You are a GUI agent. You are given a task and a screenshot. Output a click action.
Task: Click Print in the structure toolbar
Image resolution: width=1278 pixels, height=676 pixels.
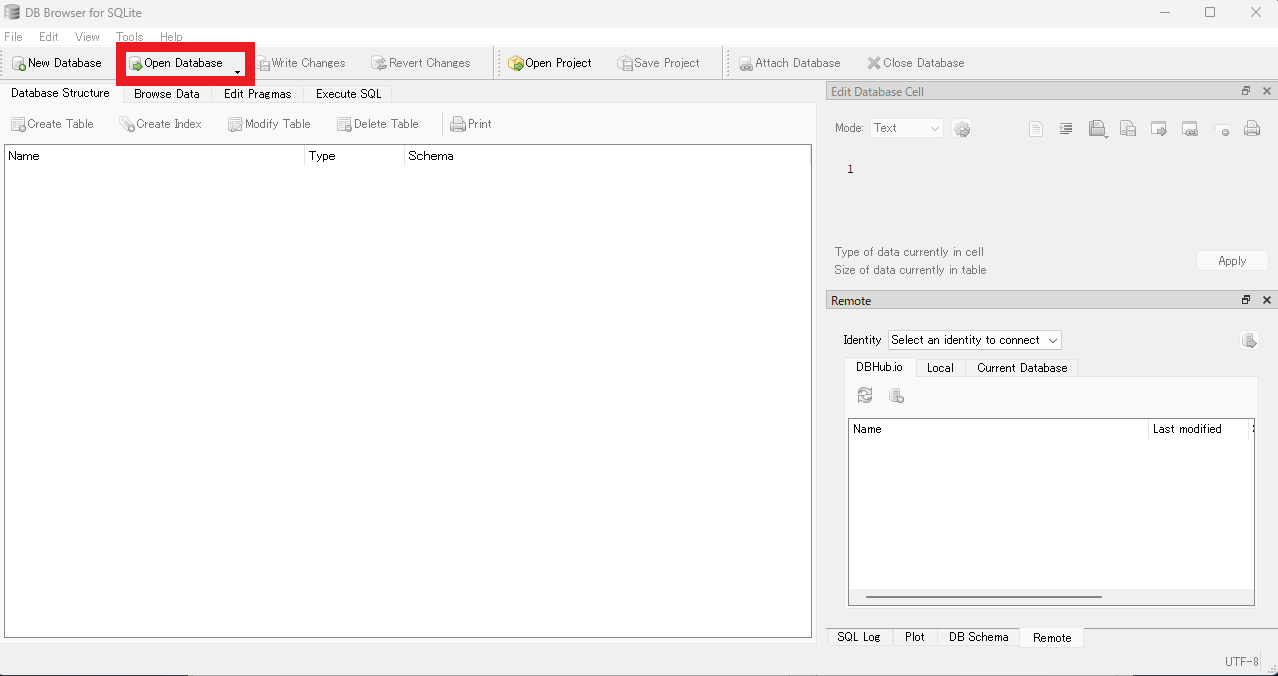tap(471, 124)
